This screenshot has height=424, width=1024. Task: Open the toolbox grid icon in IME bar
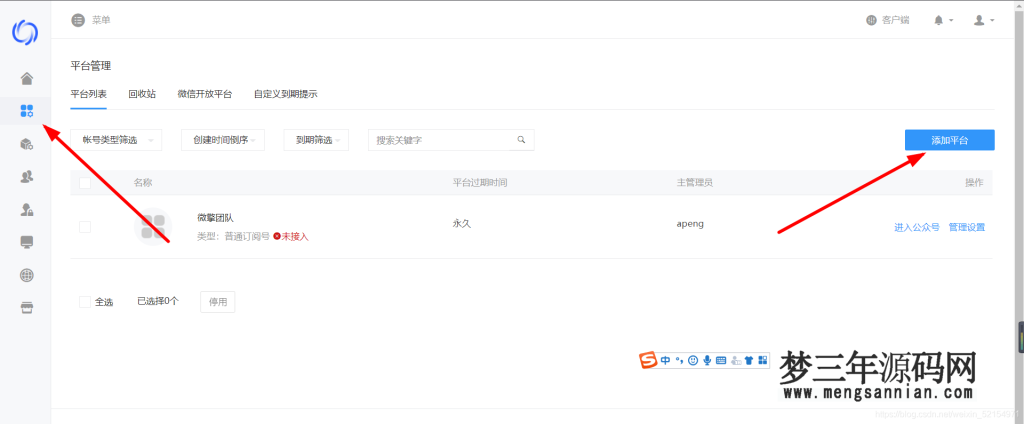click(763, 360)
